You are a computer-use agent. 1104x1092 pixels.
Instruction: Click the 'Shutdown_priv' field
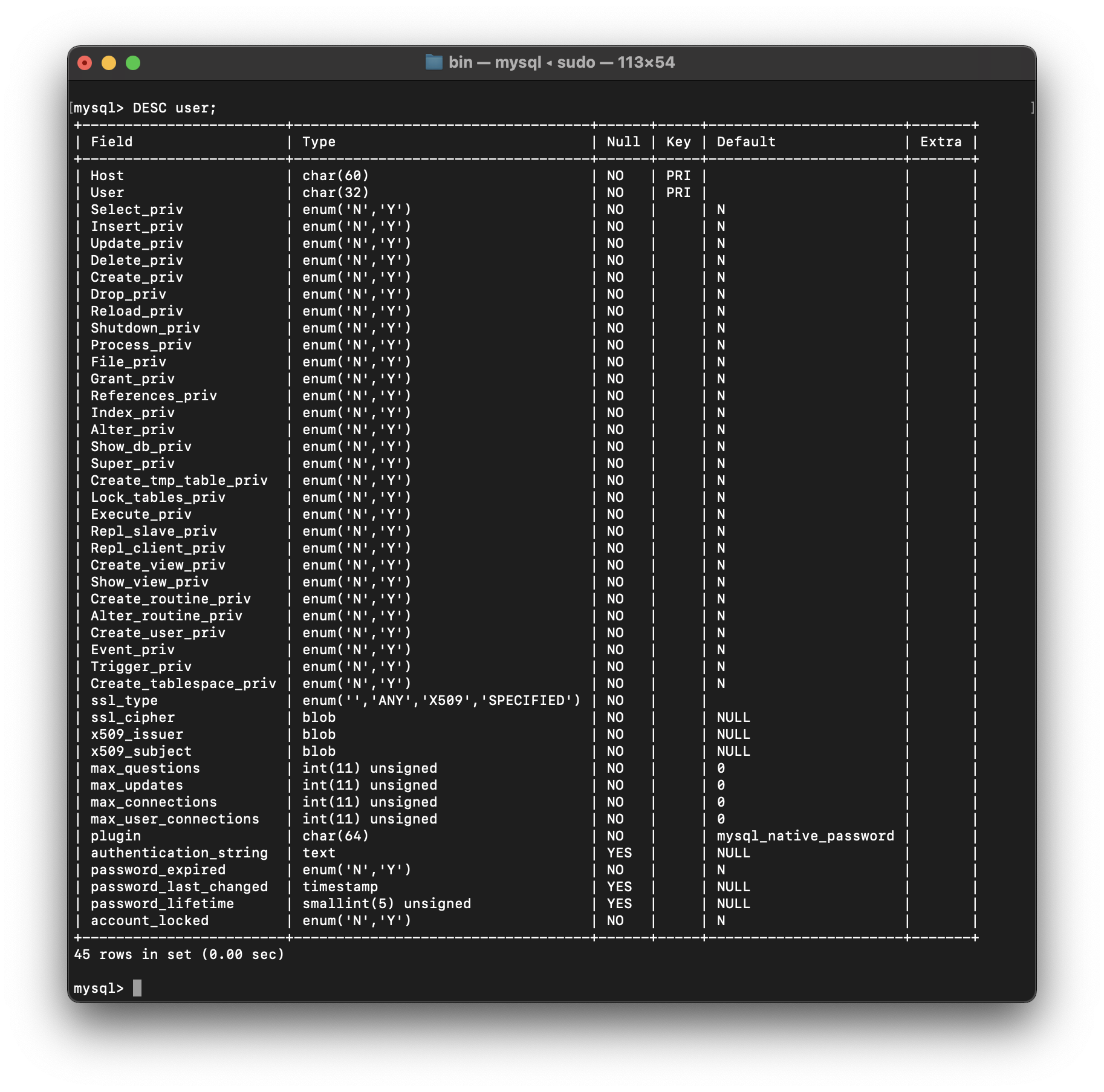coord(145,328)
